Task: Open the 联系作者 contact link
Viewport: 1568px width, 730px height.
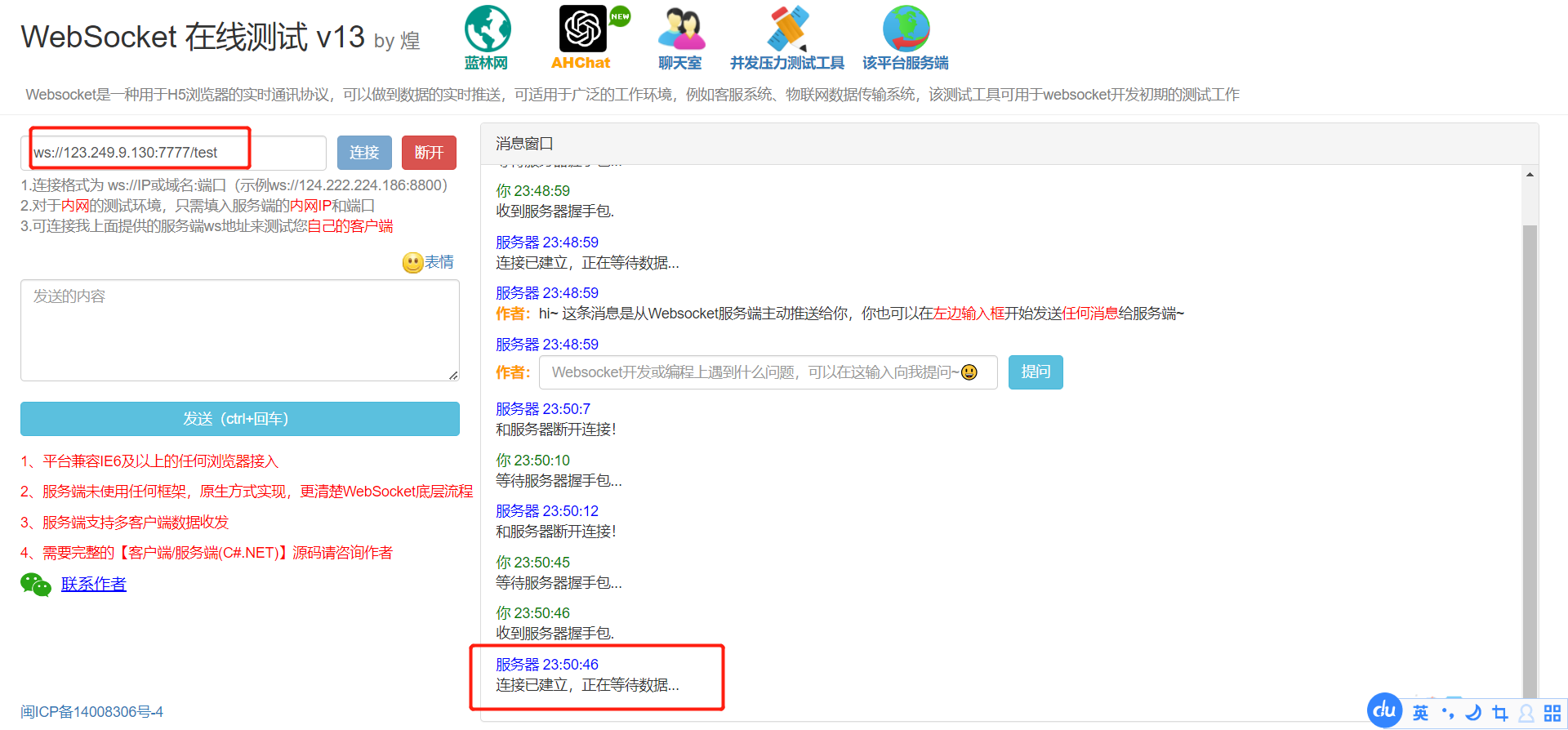Action: pyautogui.click(x=94, y=584)
